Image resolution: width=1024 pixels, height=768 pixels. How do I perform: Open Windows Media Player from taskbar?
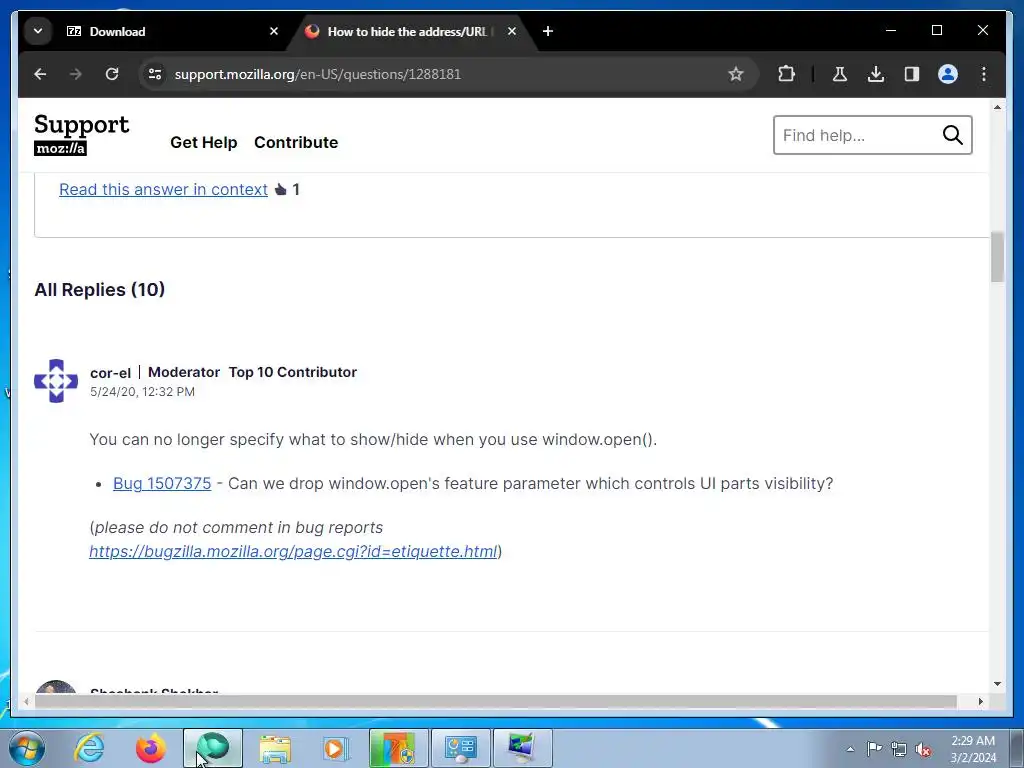point(336,748)
